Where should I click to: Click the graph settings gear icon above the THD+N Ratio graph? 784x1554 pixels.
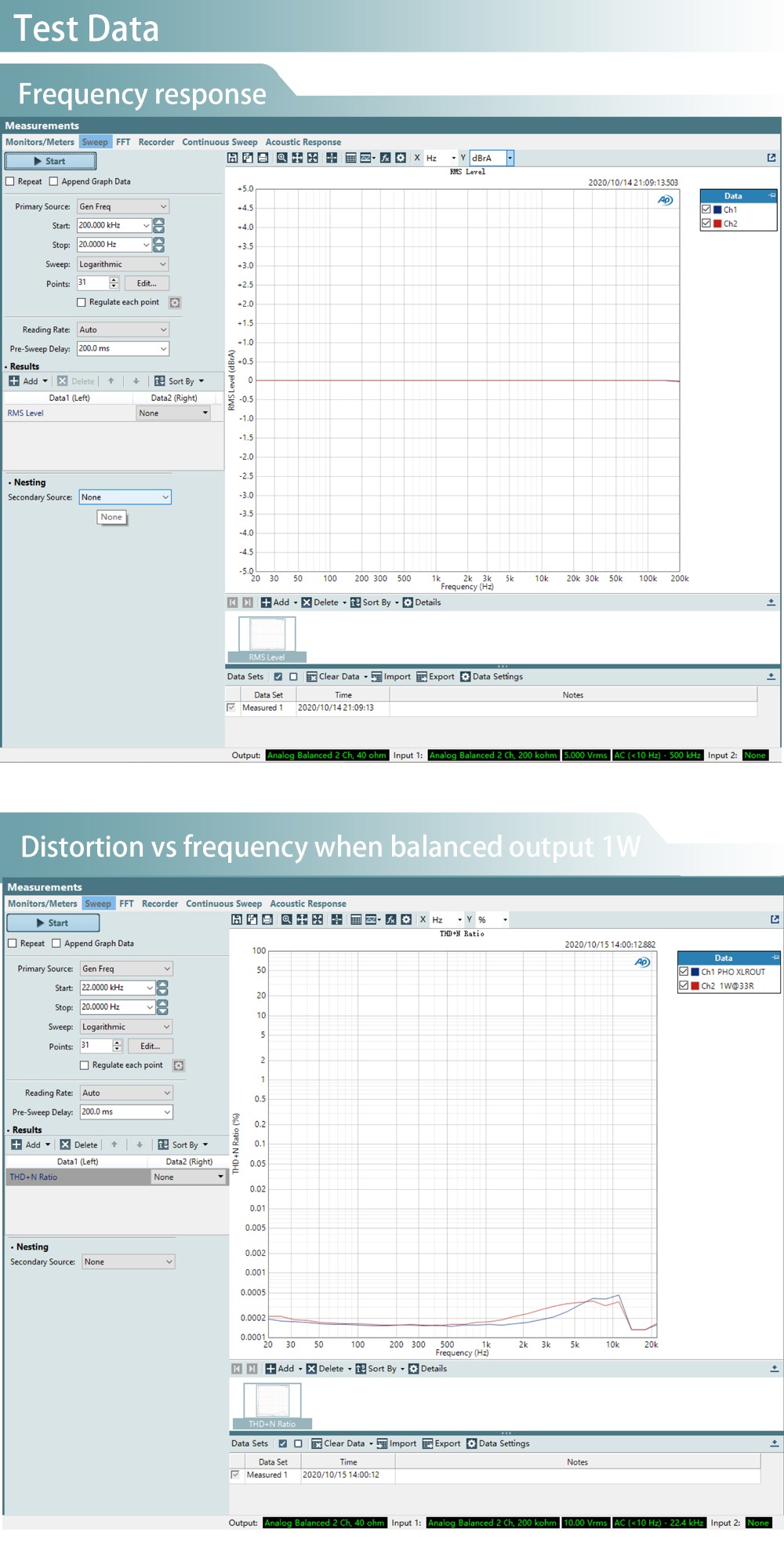pos(406,919)
